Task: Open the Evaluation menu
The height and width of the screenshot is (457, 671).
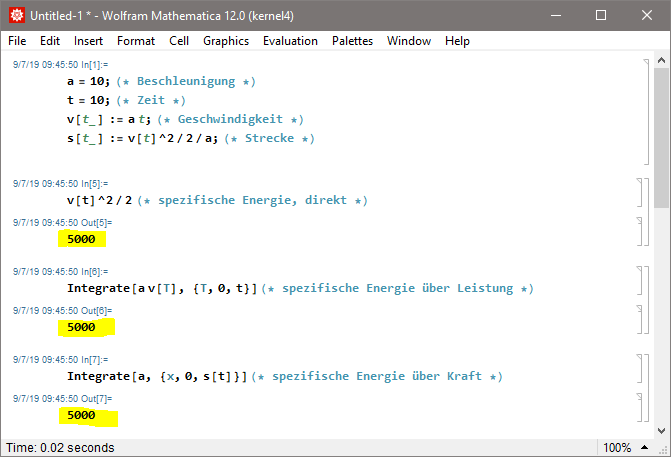Action: 290,41
